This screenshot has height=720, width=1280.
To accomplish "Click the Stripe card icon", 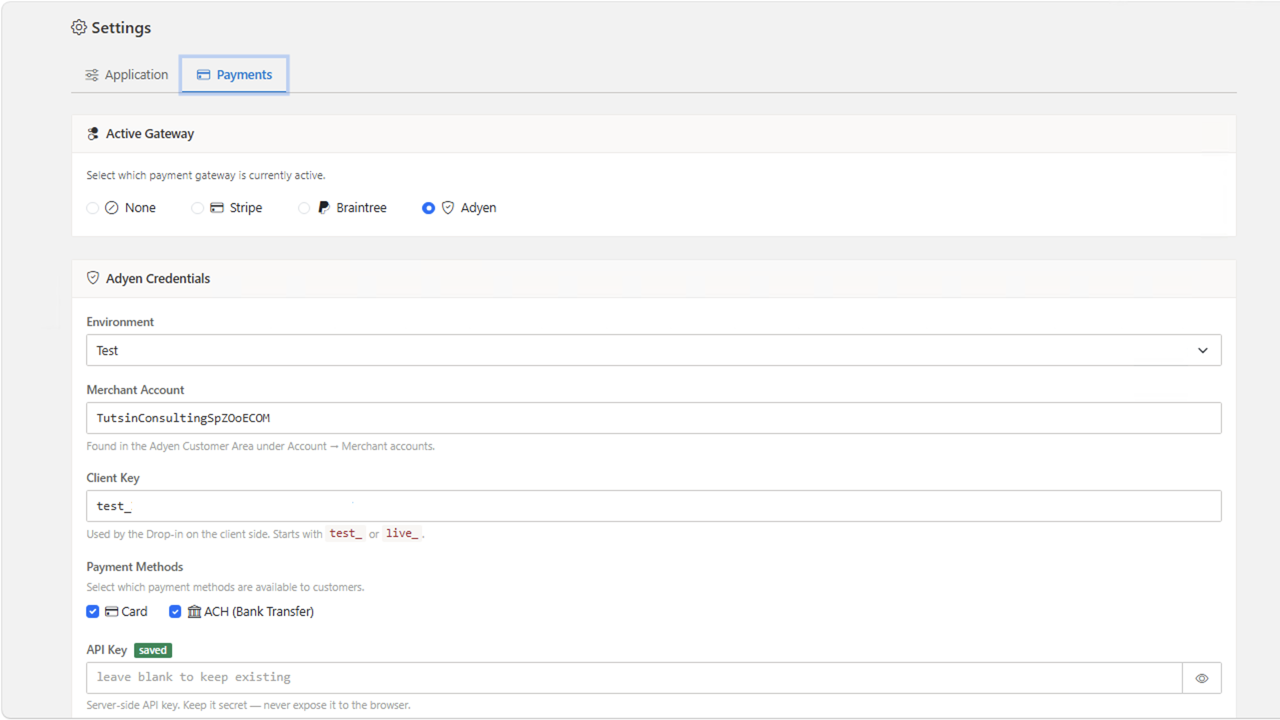I will point(218,207).
